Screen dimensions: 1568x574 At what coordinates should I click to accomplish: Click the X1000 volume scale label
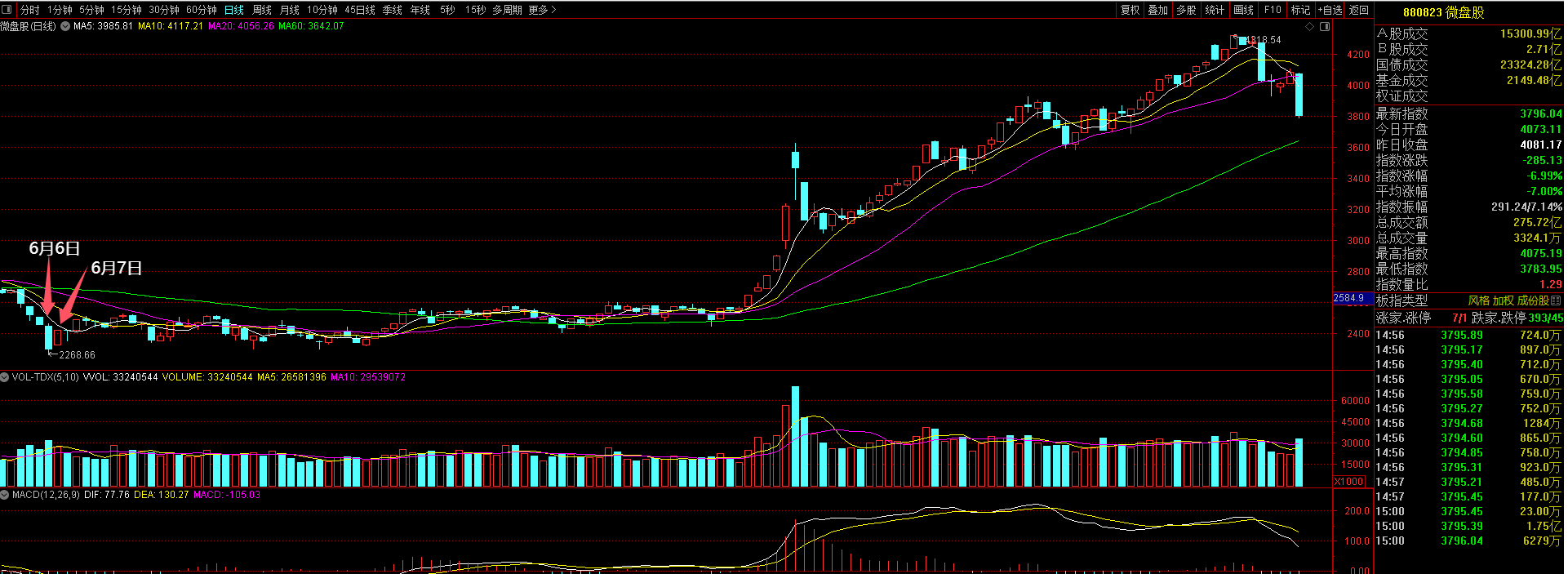pos(1348,482)
